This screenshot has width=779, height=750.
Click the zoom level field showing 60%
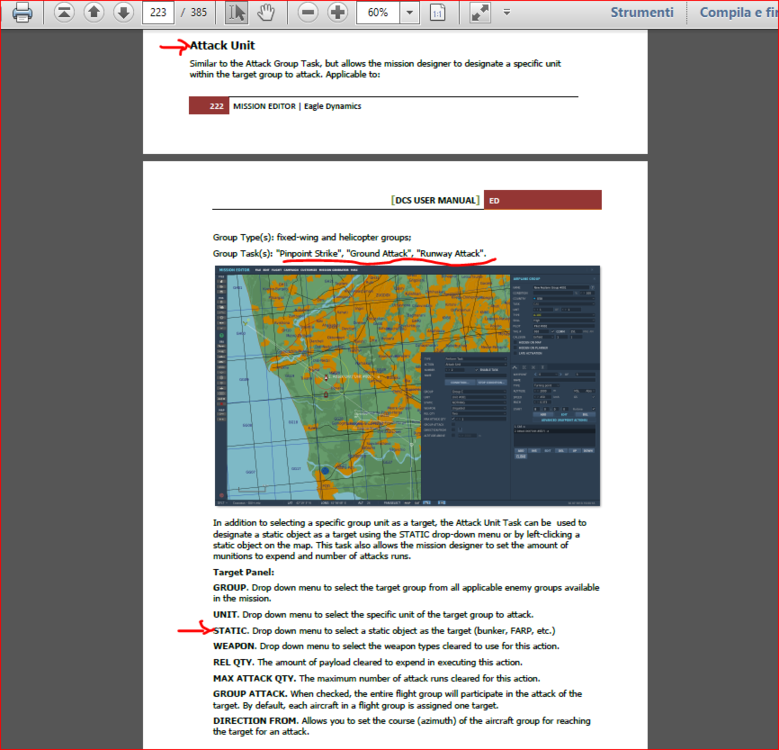(378, 12)
